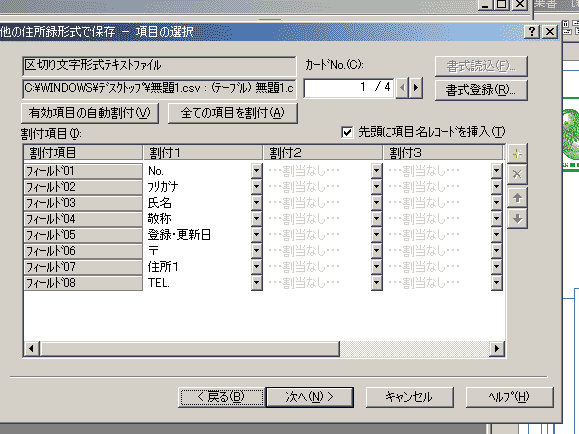Go to previous card number arrow

click(x=402, y=88)
